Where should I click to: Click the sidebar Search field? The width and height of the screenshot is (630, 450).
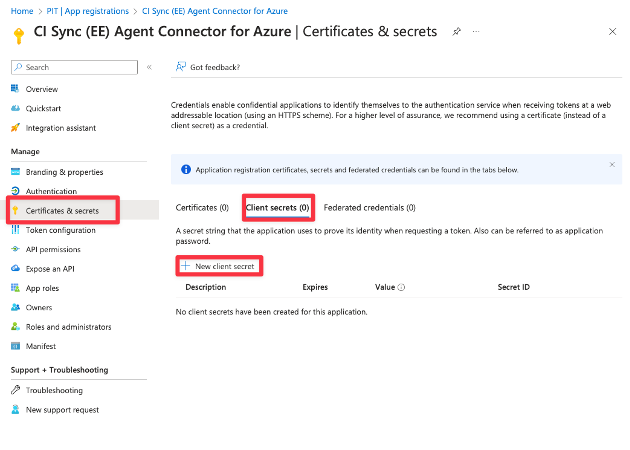pos(74,67)
